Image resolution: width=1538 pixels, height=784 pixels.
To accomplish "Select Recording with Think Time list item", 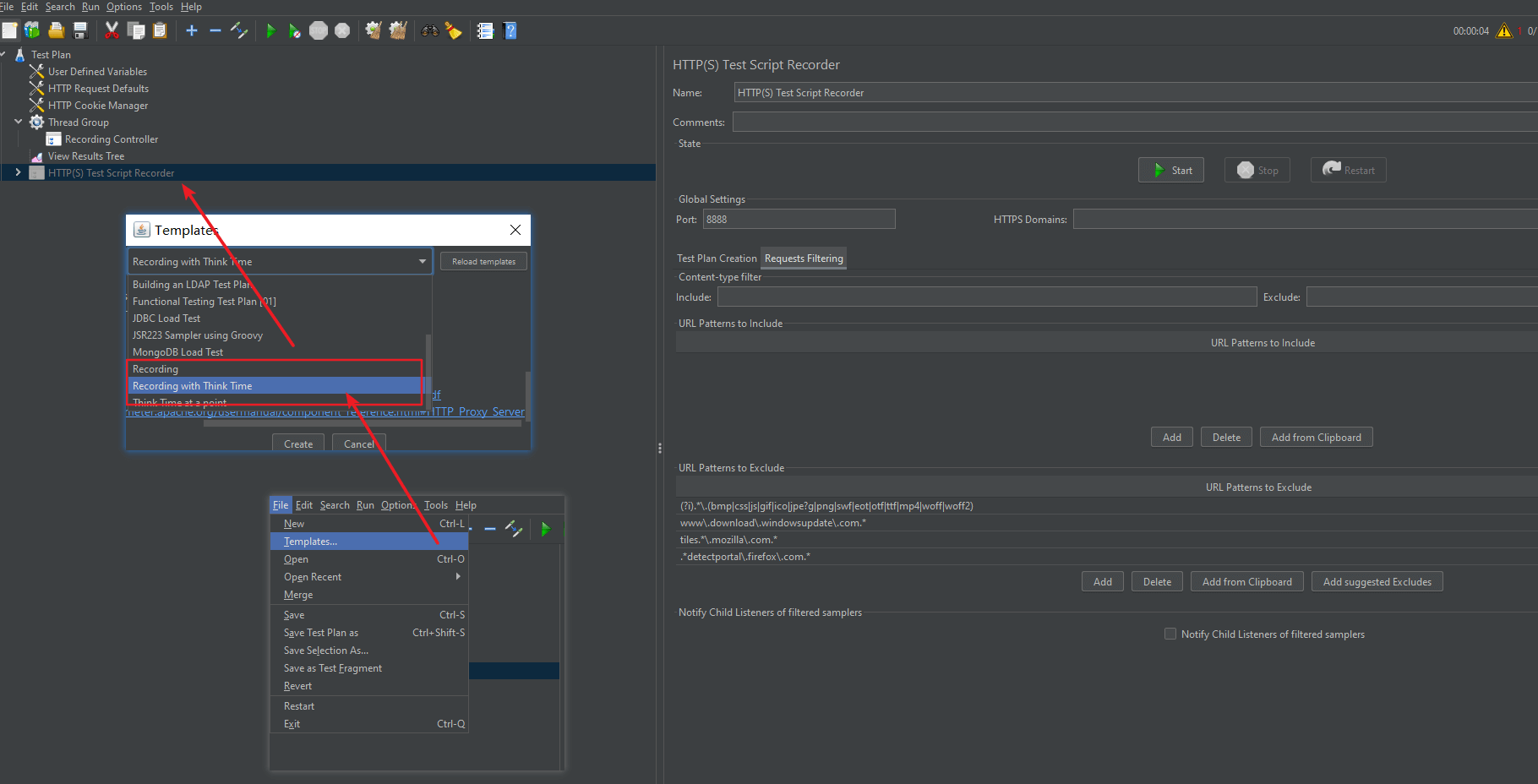I will tap(275, 385).
